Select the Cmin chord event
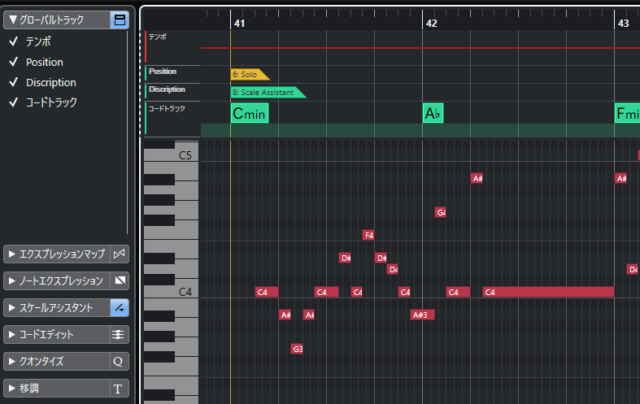The image size is (640, 404). point(249,113)
